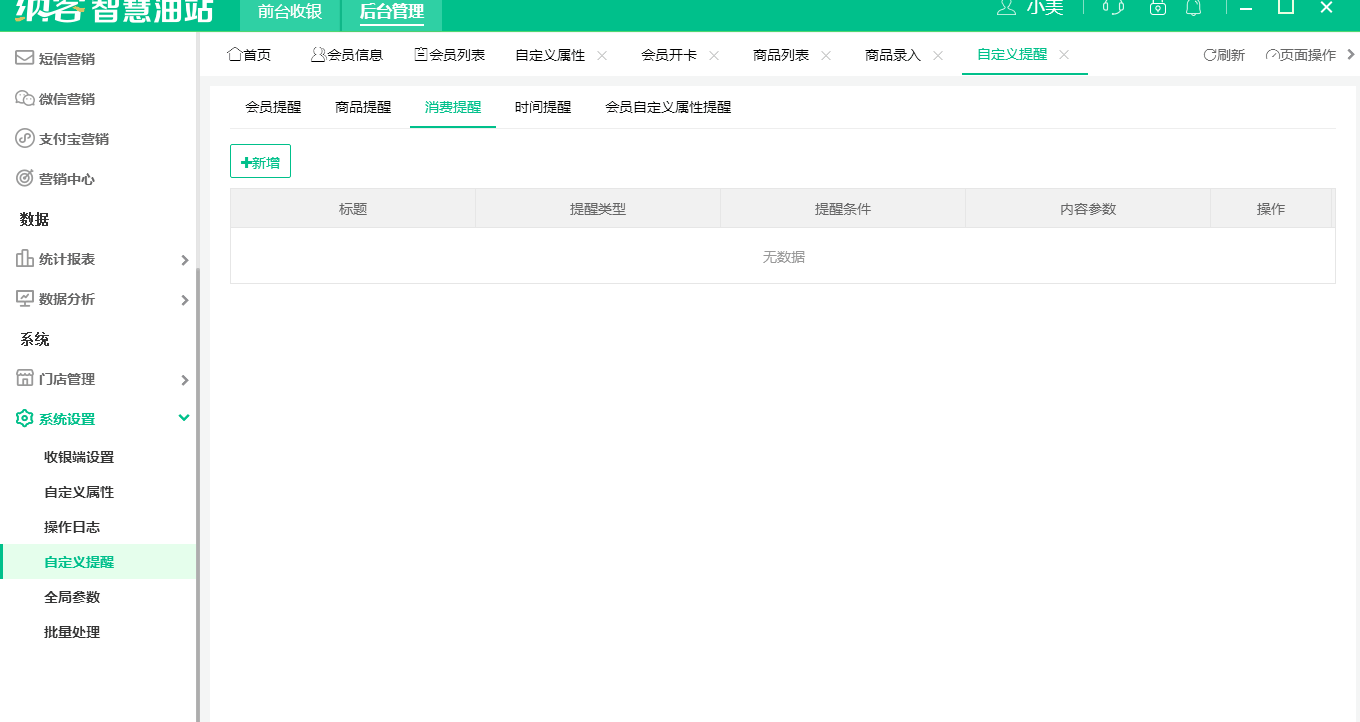Click the 小美 user profile
Viewport: 1360px width, 722px height.
(x=1037, y=8)
